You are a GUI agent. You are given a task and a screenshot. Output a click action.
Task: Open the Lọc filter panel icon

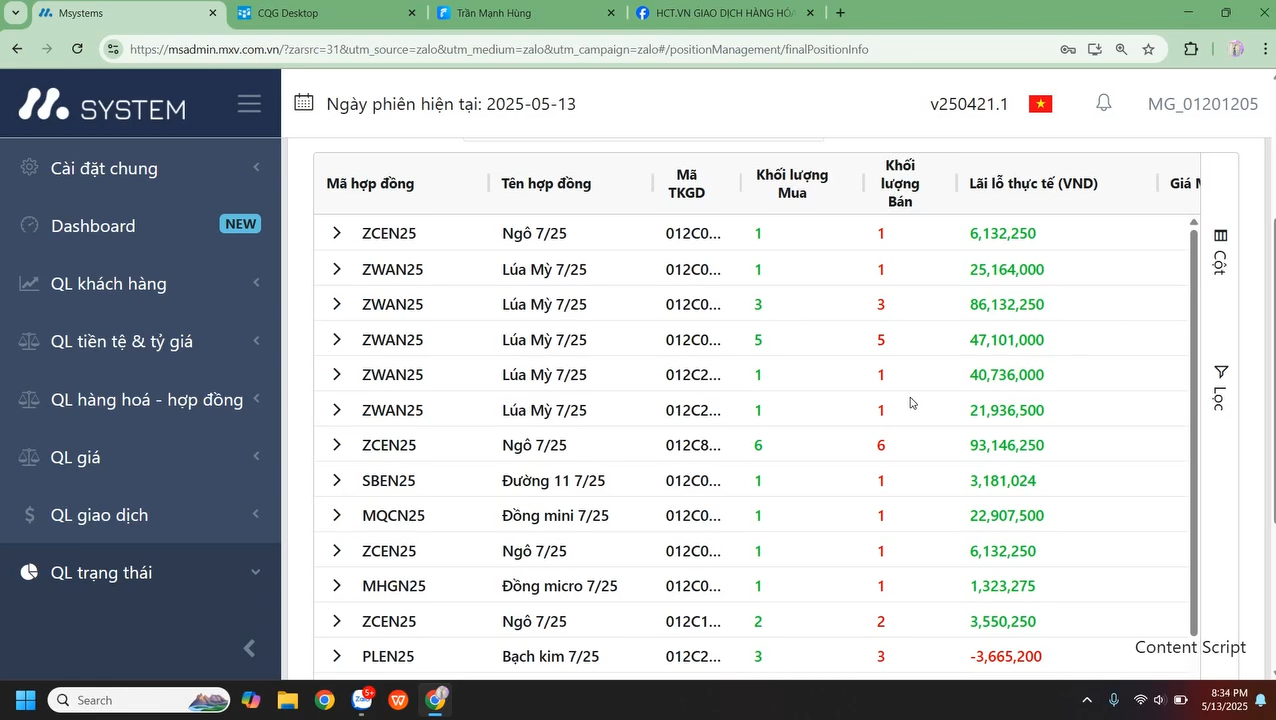[1220, 386]
